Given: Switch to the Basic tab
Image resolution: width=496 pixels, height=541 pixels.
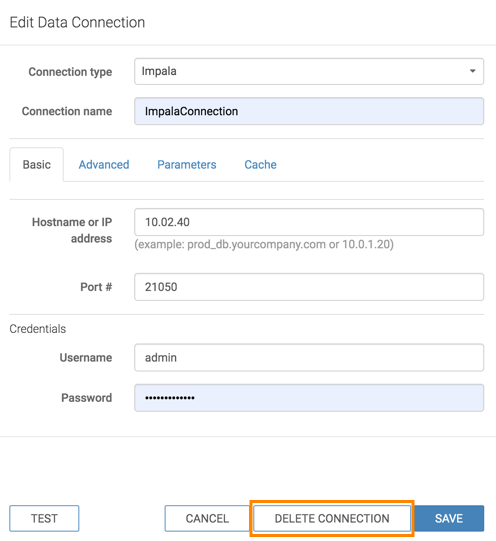Looking at the screenshot, I should [37, 165].
